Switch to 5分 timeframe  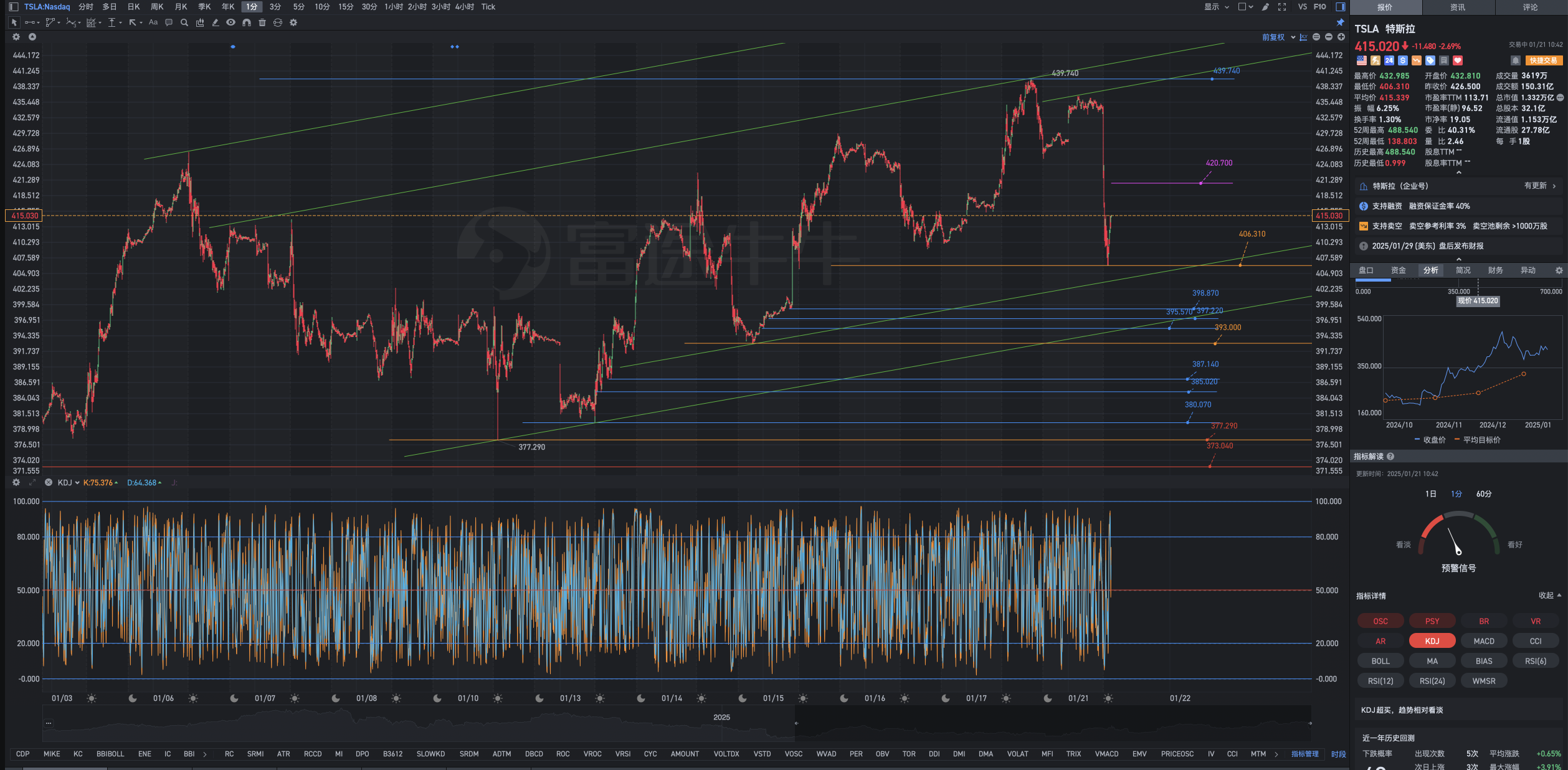299,7
